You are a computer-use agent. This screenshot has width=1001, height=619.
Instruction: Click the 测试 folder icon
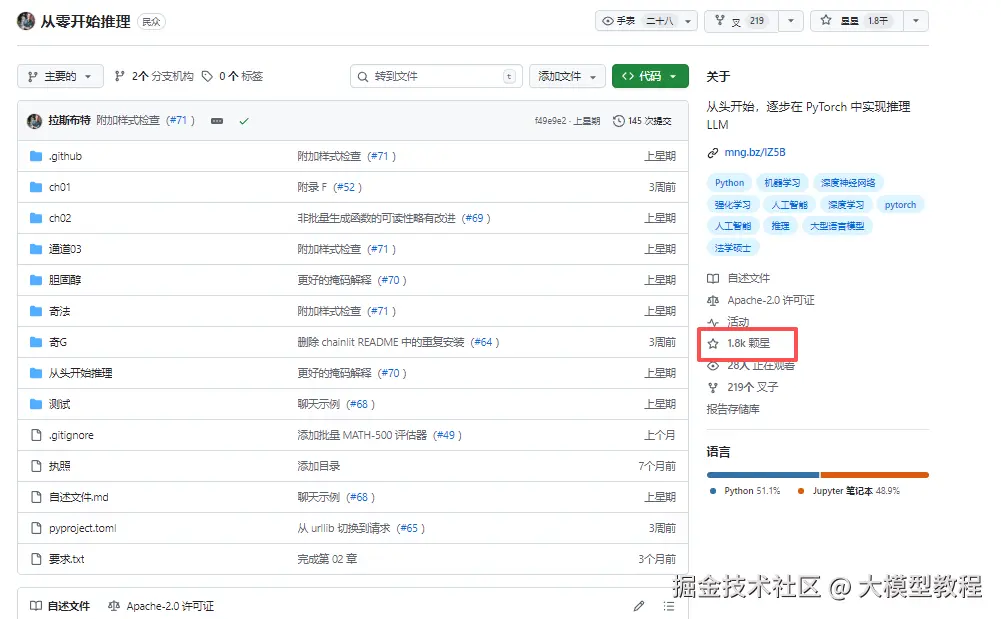point(36,404)
